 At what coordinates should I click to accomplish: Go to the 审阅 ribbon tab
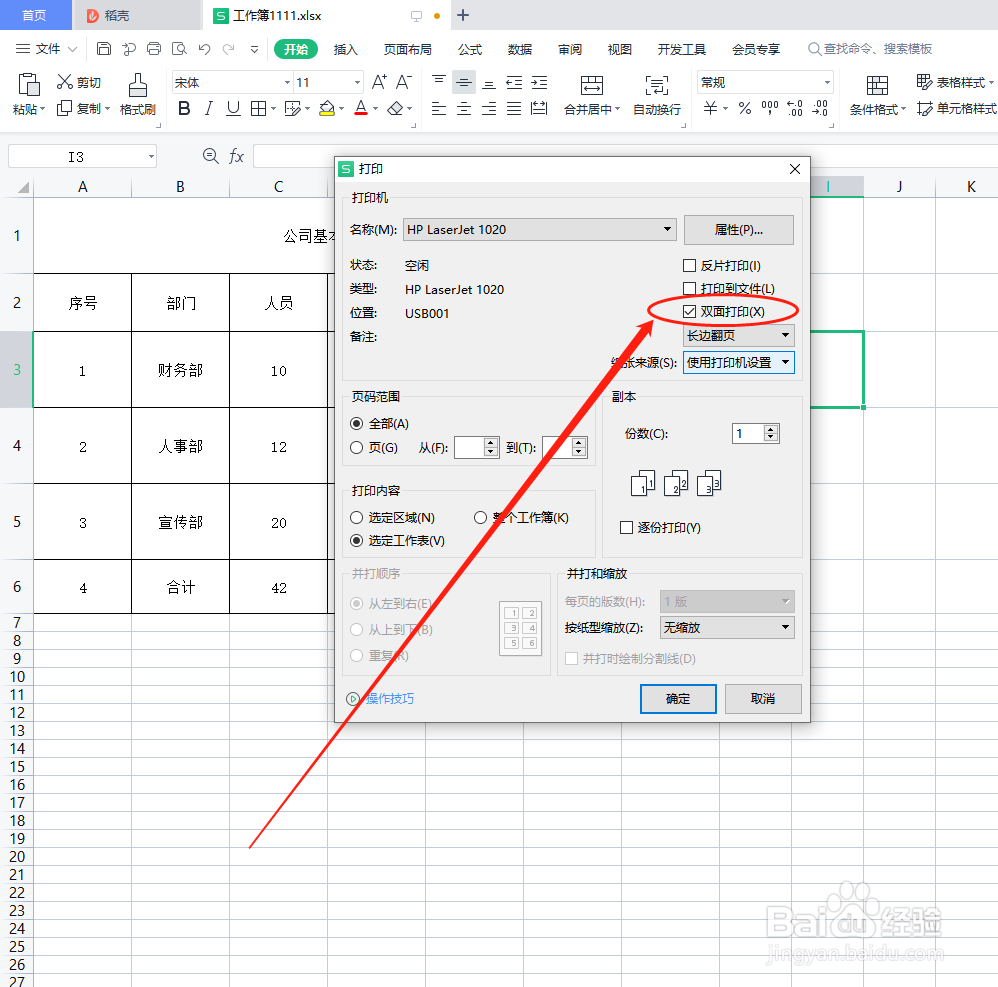click(570, 49)
